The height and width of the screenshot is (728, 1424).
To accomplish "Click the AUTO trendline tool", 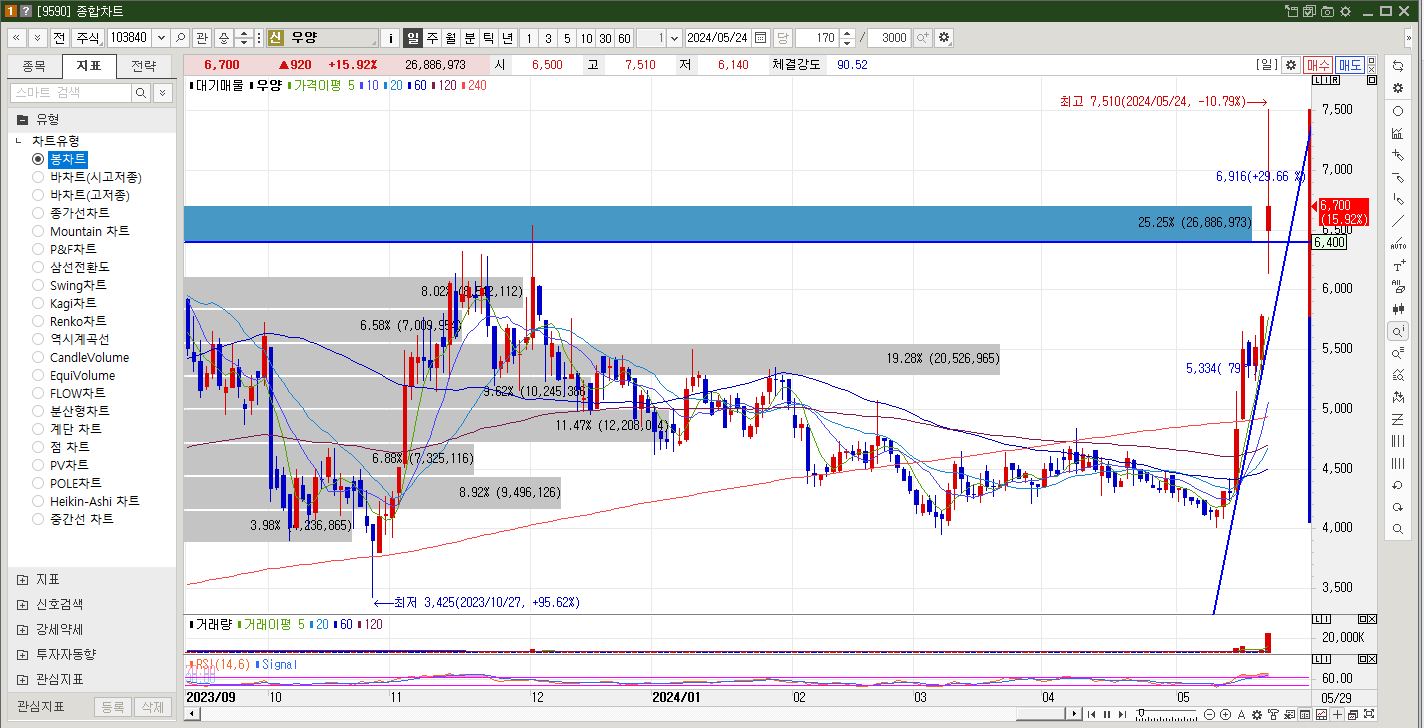I will [x=1398, y=243].
